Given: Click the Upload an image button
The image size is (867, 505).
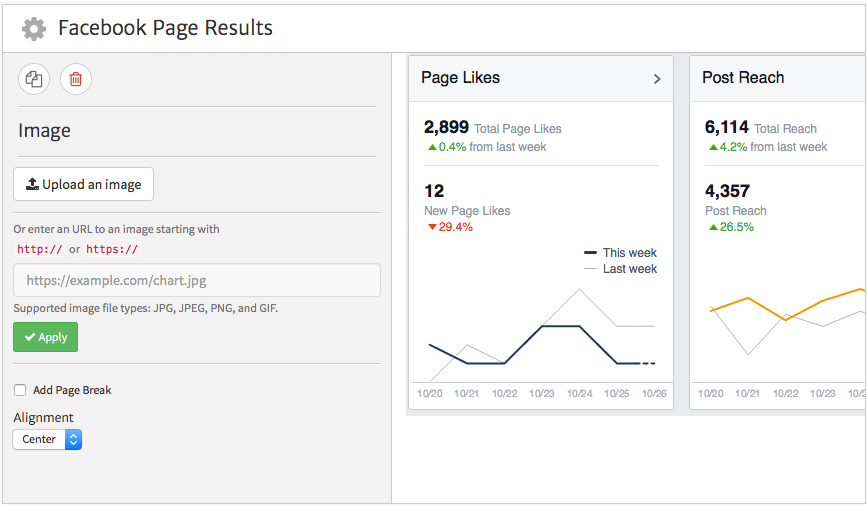Looking at the screenshot, I should click(x=84, y=184).
